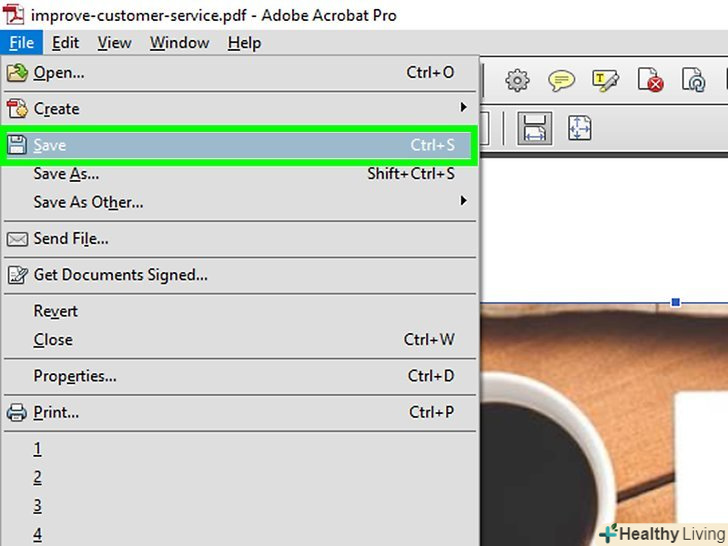Choose Get Documents Signed...
The image size is (728, 546).
coord(240,275)
